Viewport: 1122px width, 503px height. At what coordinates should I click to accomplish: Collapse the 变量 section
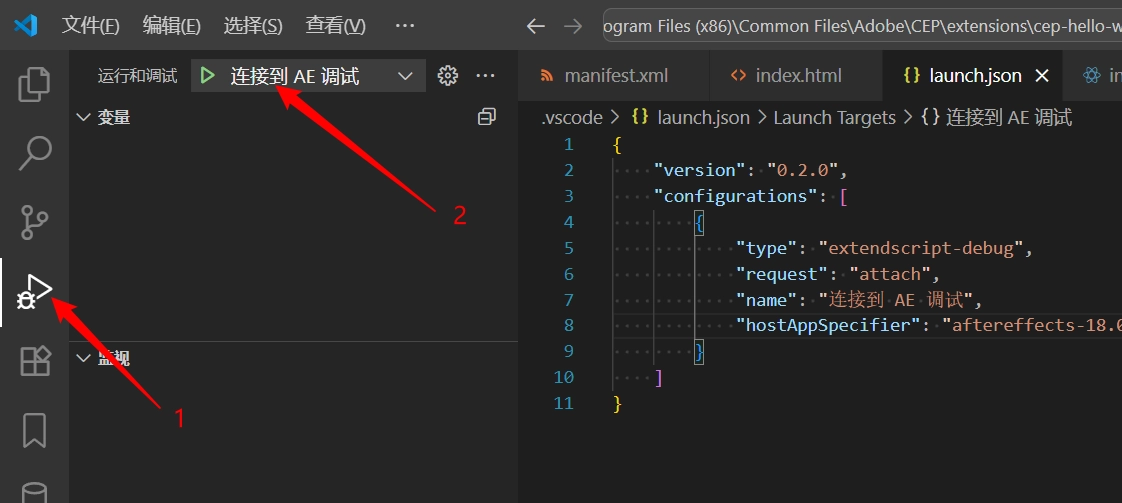(x=84, y=117)
